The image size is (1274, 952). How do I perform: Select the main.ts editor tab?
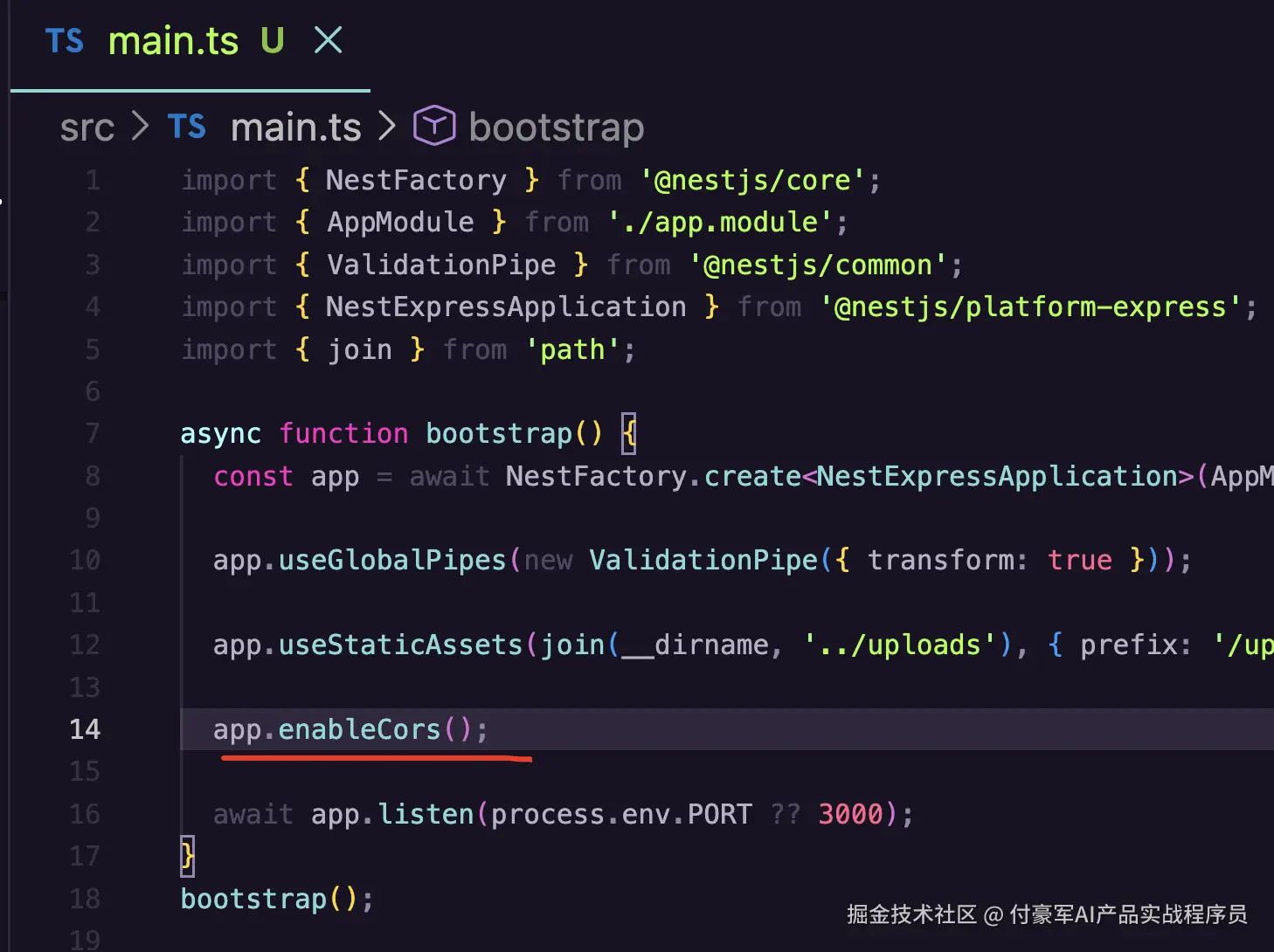tap(190, 45)
